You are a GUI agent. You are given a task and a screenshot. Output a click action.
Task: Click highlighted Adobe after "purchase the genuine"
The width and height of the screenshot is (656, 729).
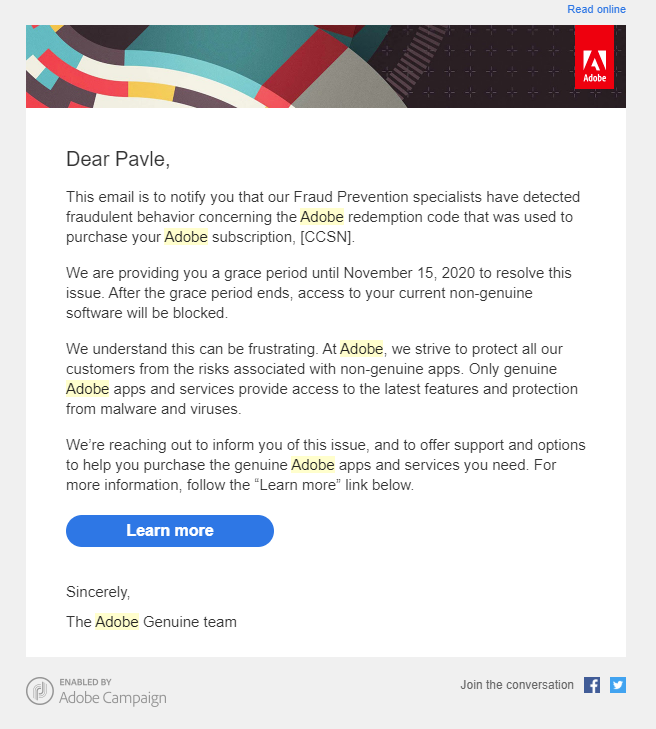[x=313, y=465]
